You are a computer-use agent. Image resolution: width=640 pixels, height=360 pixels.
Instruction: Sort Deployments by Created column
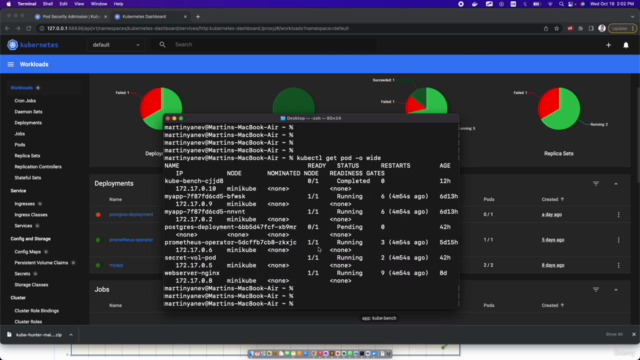(x=553, y=199)
